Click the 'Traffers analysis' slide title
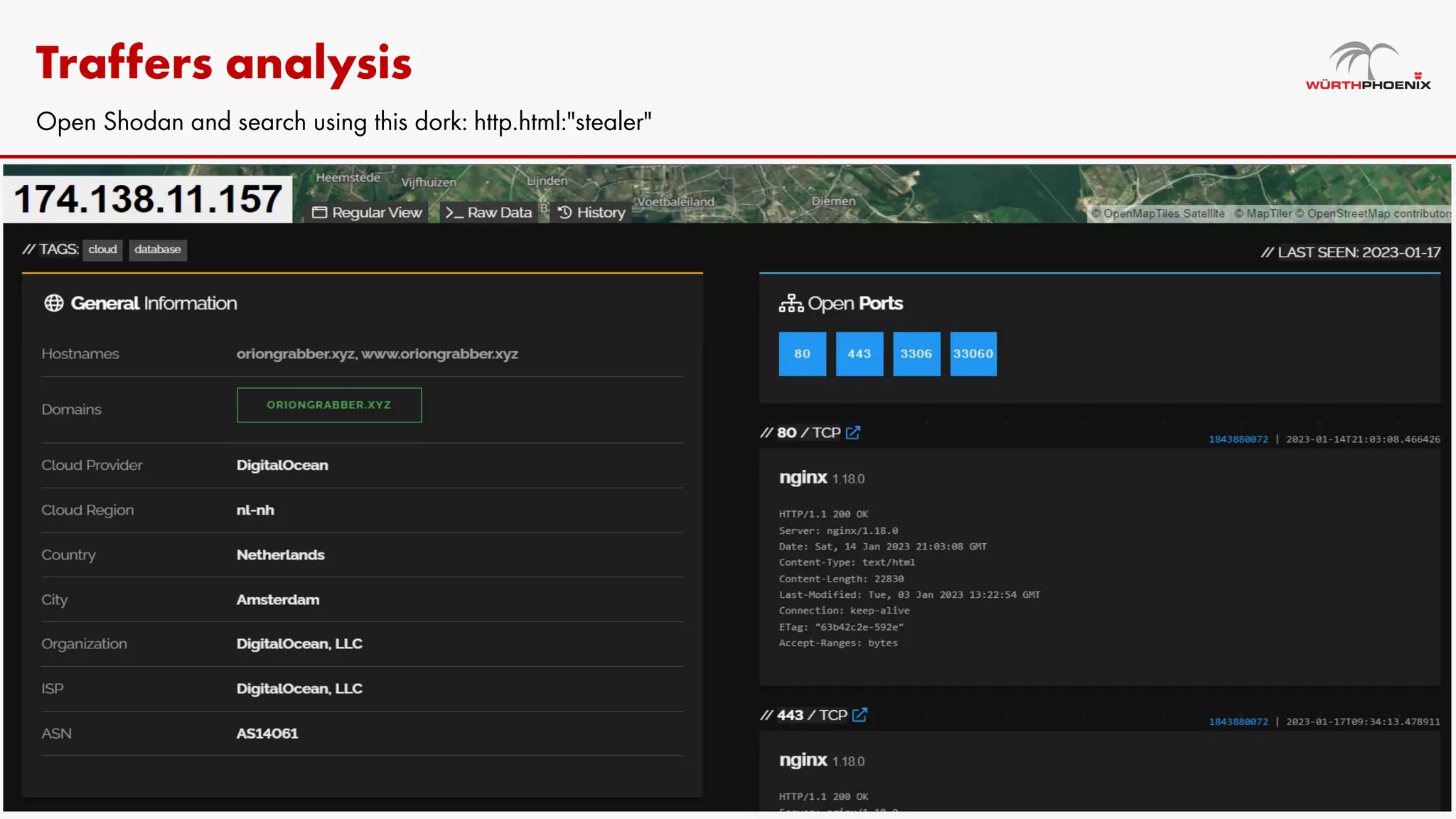1456x819 pixels. [224, 64]
